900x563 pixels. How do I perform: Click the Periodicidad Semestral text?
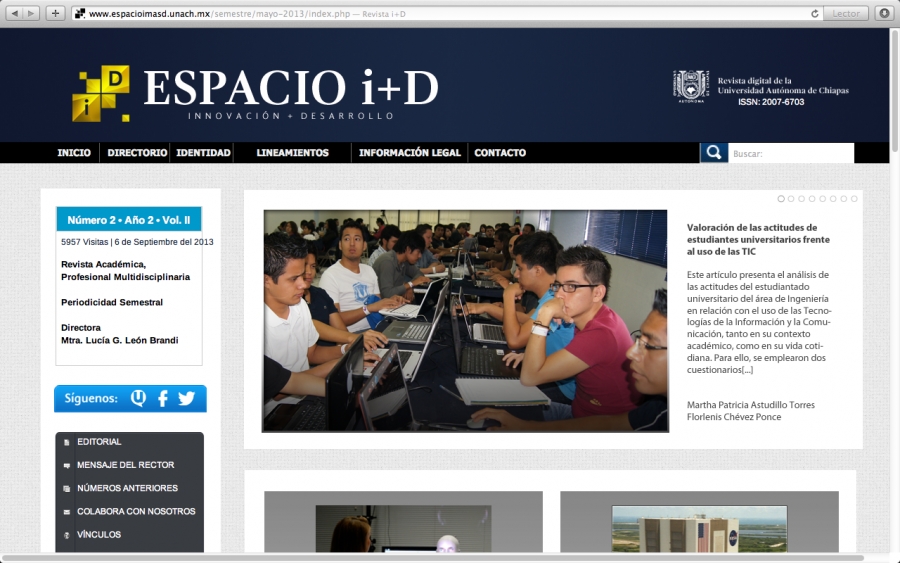tap(112, 302)
